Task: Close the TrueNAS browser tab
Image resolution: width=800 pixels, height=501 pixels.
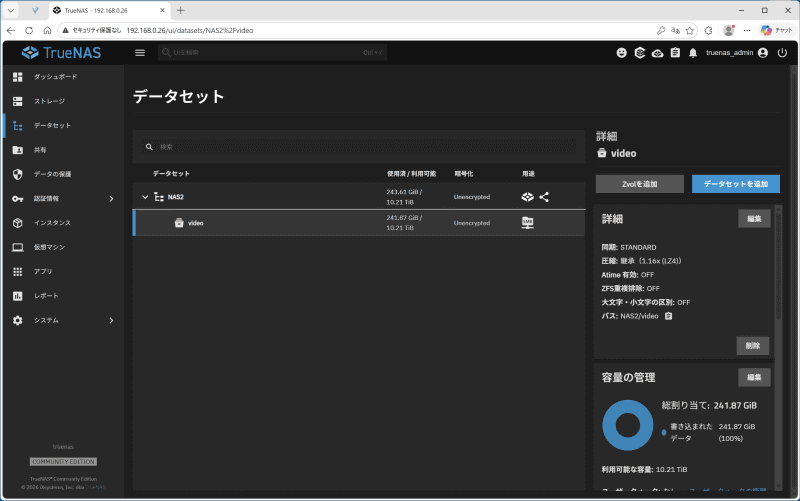Action: [162, 10]
